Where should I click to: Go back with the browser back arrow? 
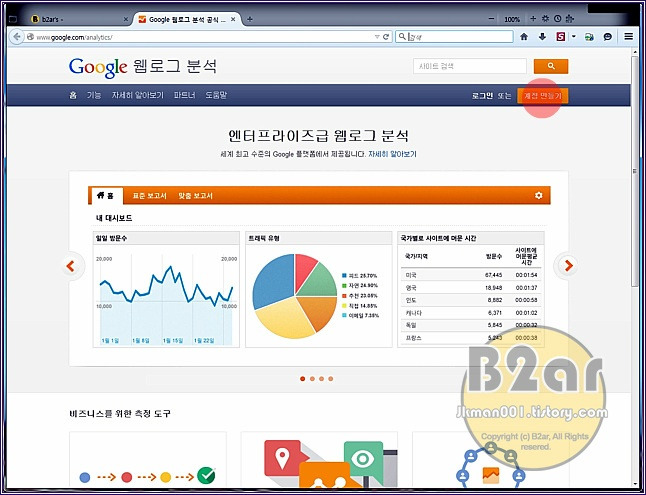coord(16,37)
